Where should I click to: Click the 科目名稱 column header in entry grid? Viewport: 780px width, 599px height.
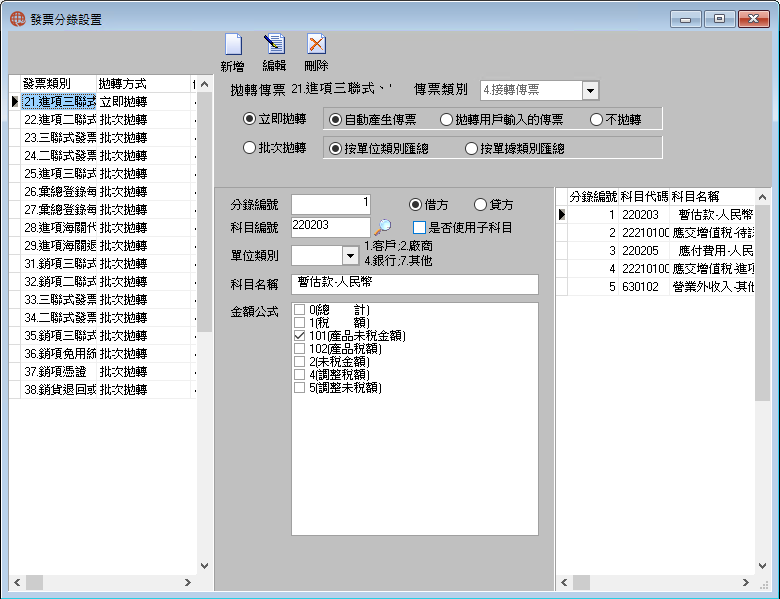712,197
